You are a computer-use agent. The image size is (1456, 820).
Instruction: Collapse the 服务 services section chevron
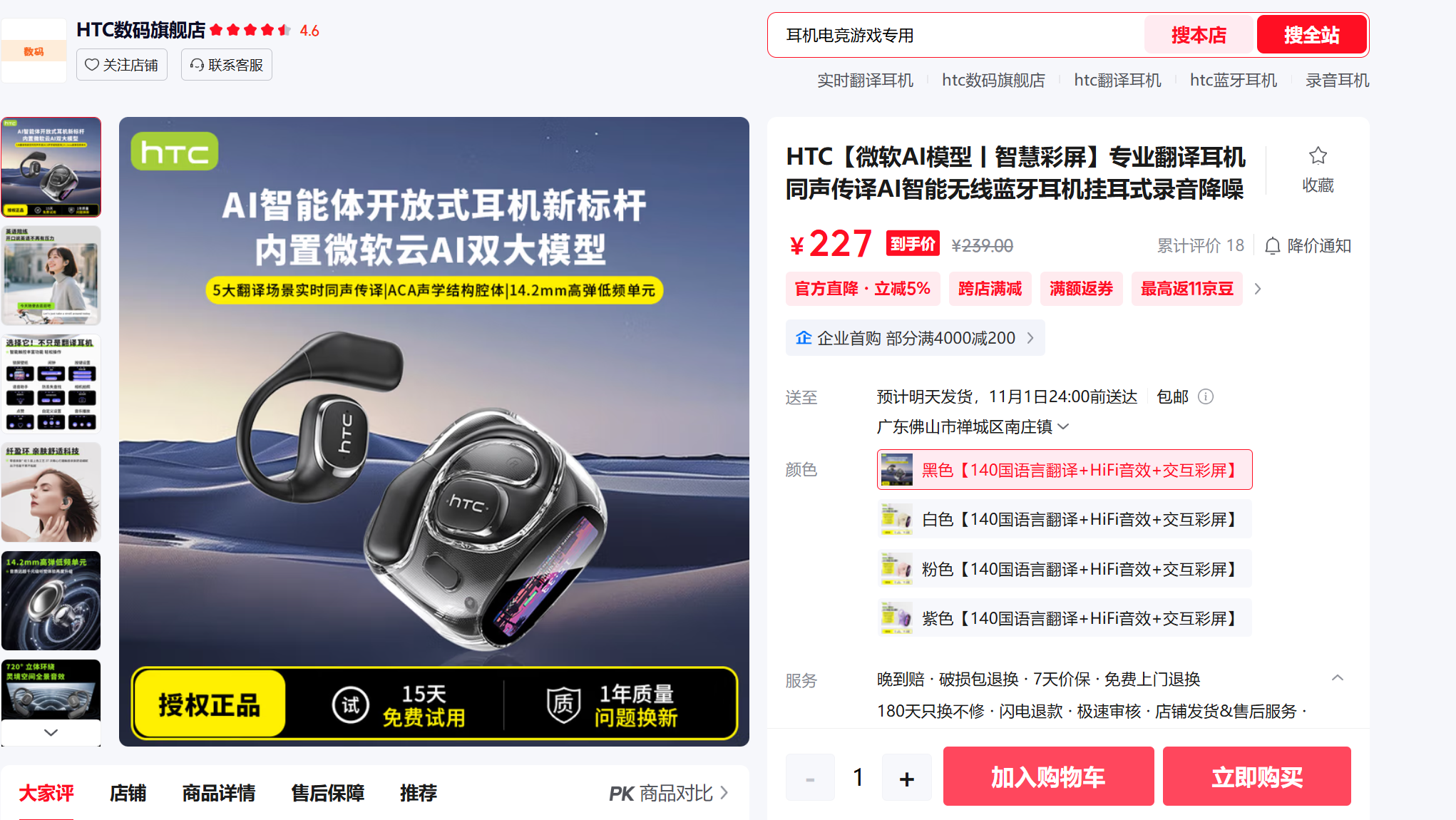(1338, 678)
